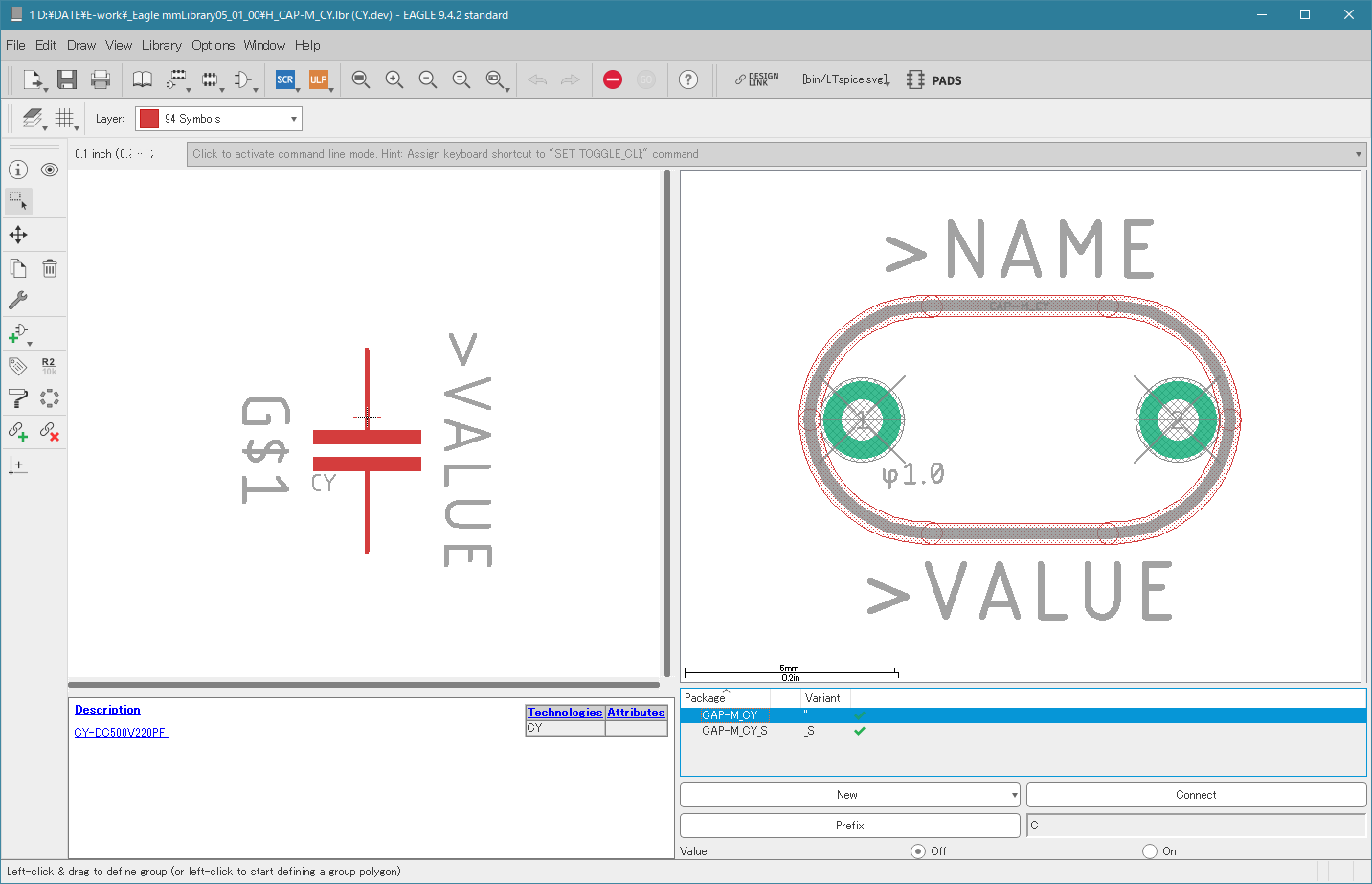Select the Mark origin tool
The image size is (1372, 884).
tap(18, 465)
